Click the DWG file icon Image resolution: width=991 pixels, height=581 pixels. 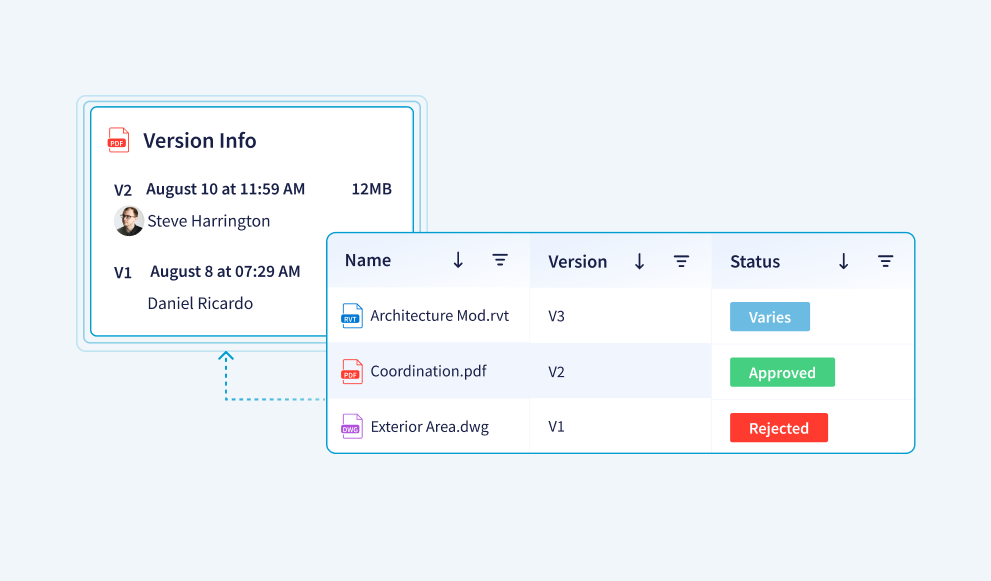point(351,427)
